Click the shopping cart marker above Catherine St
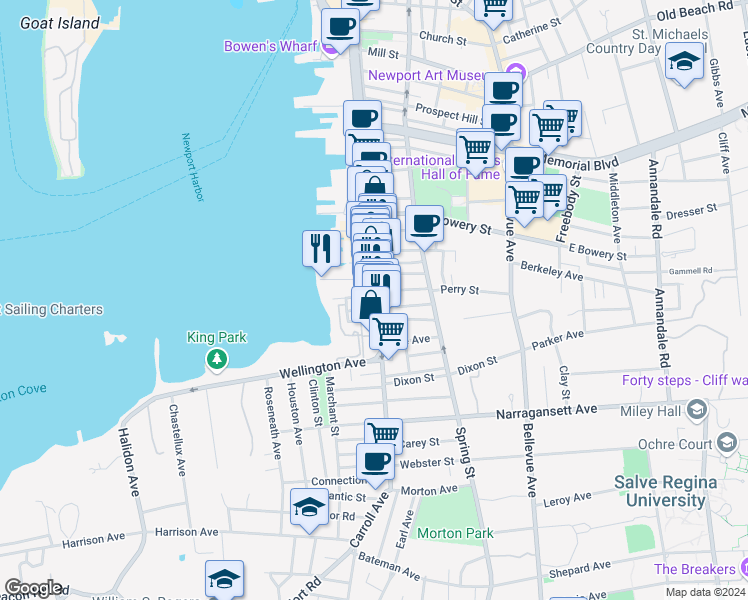 click(x=494, y=10)
